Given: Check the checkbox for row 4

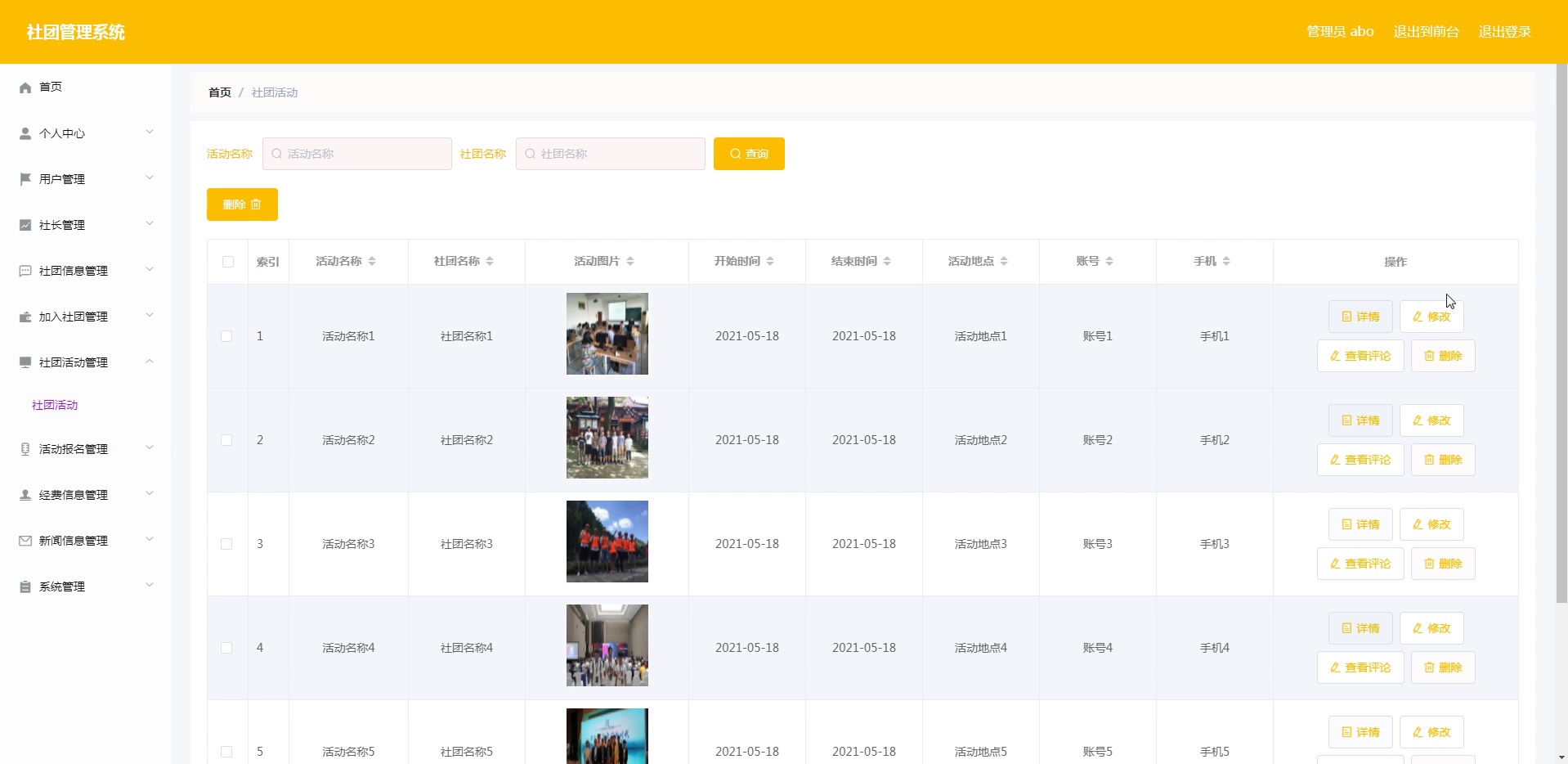Looking at the screenshot, I should click(x=226, y=648).
